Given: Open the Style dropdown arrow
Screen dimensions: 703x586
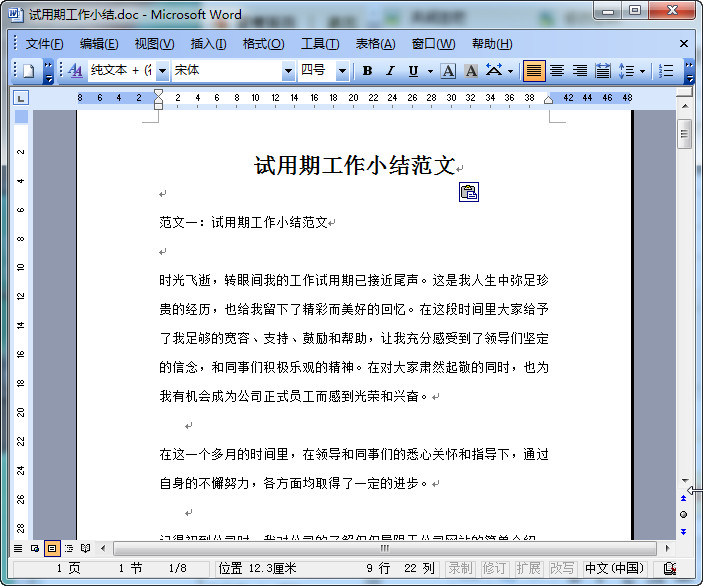Looking at the screenshot, I should click(163, 71).
